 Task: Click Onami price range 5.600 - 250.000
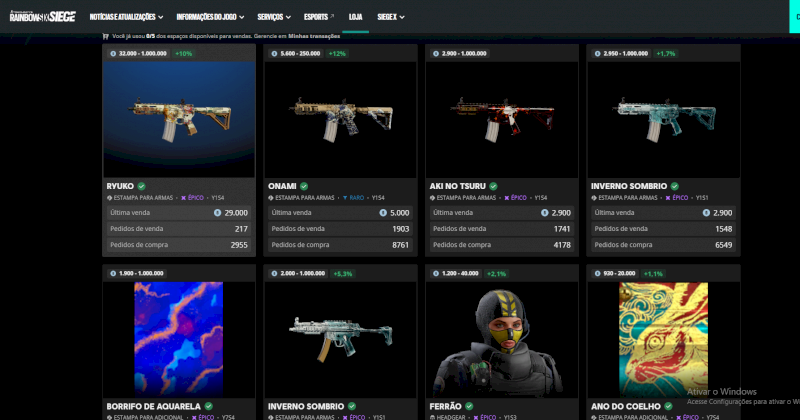click(296, 54)
